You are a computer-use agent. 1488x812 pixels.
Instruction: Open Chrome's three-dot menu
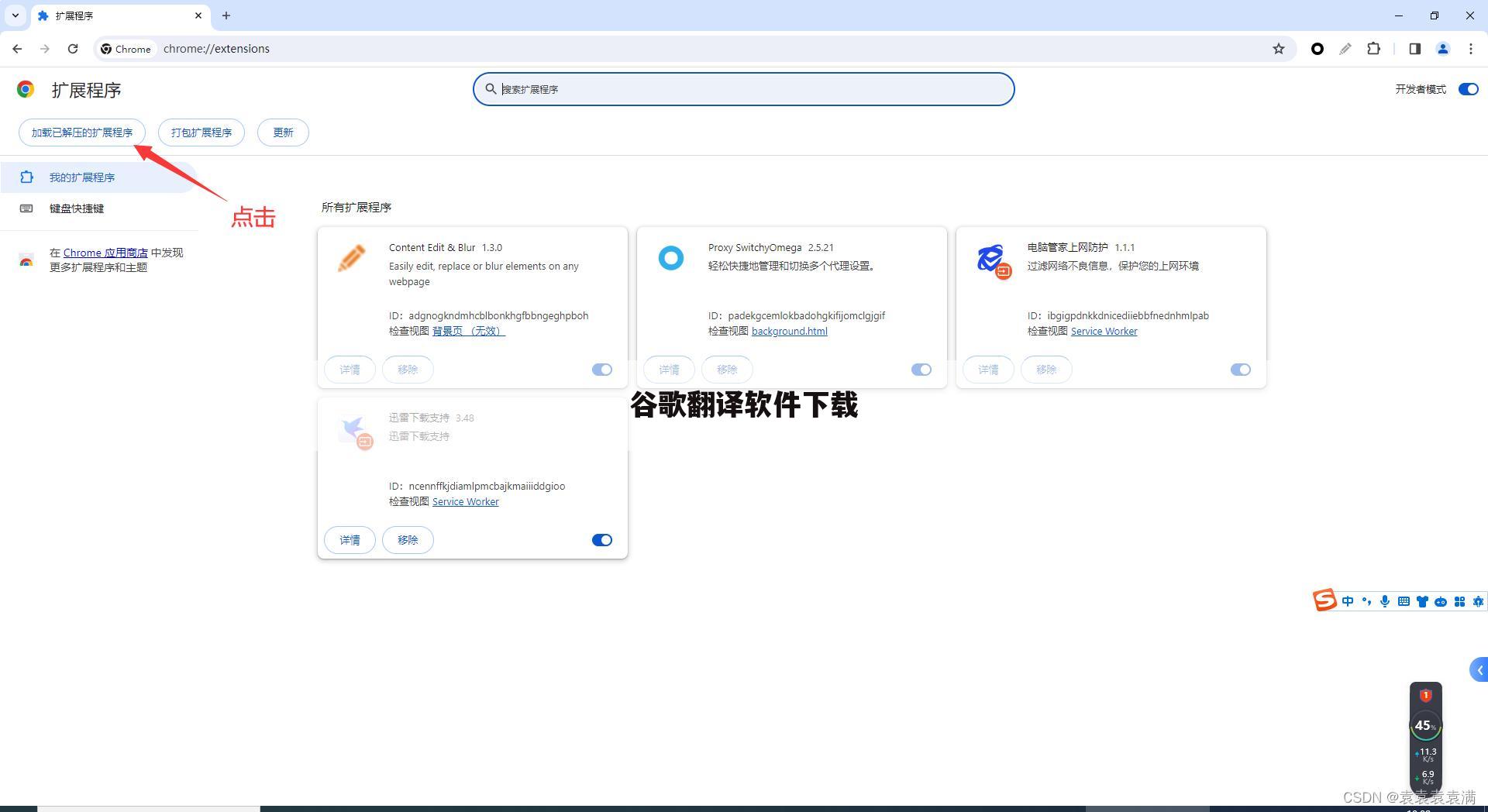click(1471, 49)
